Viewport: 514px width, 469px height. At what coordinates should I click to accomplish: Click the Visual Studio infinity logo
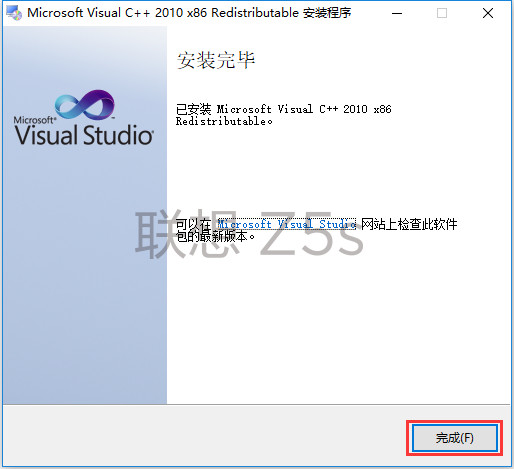click(x=85, y=105)
